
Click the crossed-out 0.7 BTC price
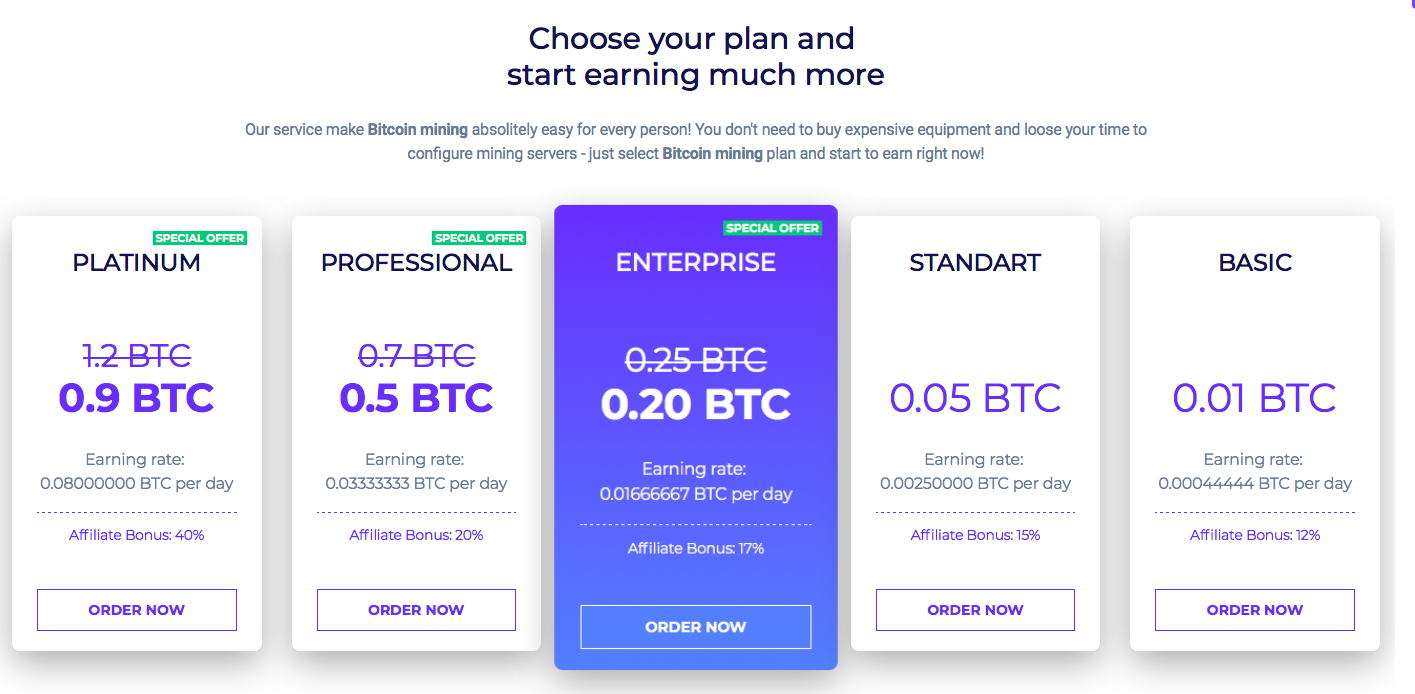416,355
